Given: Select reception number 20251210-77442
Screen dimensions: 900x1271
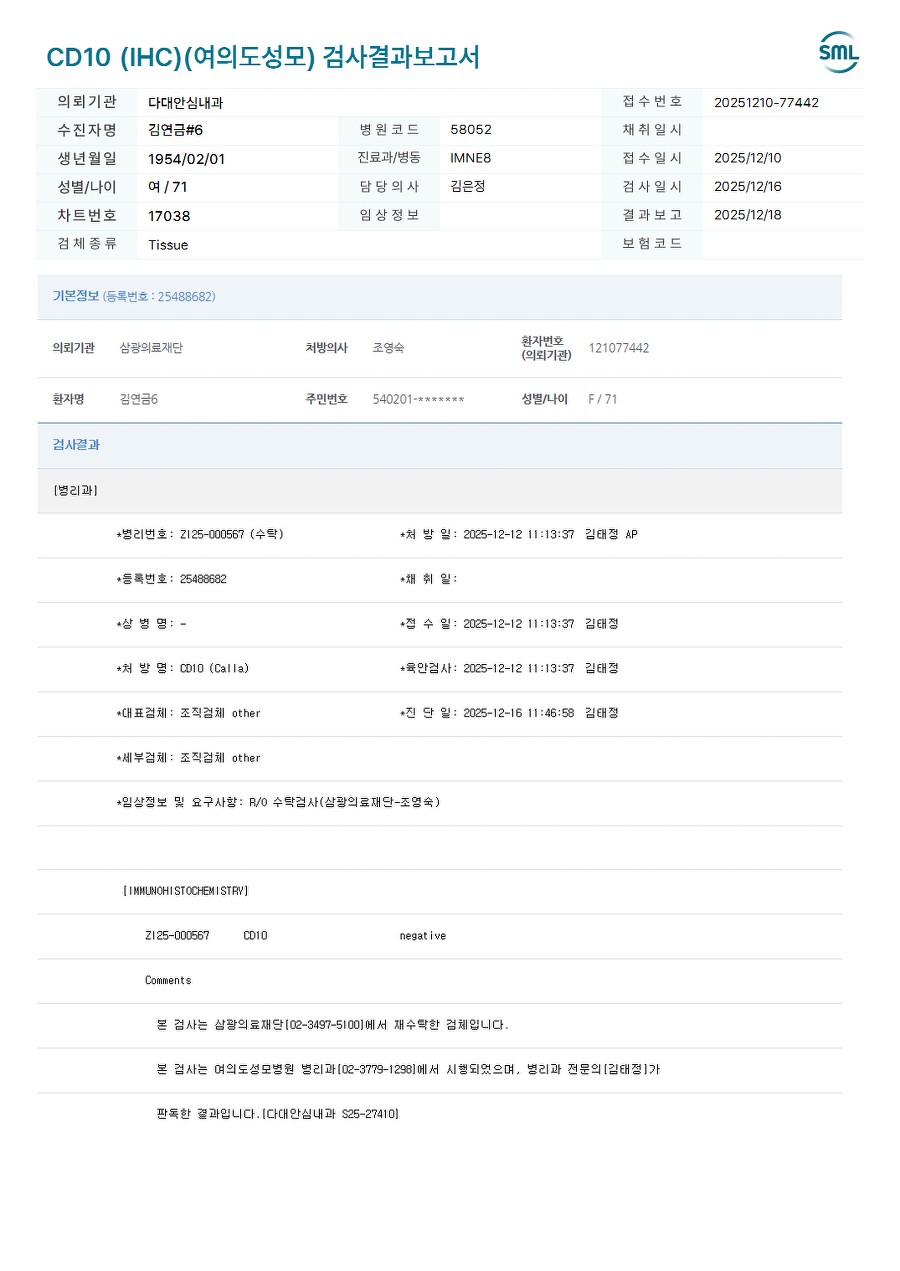Looking at the screenshot, I should tap(766, 102).
